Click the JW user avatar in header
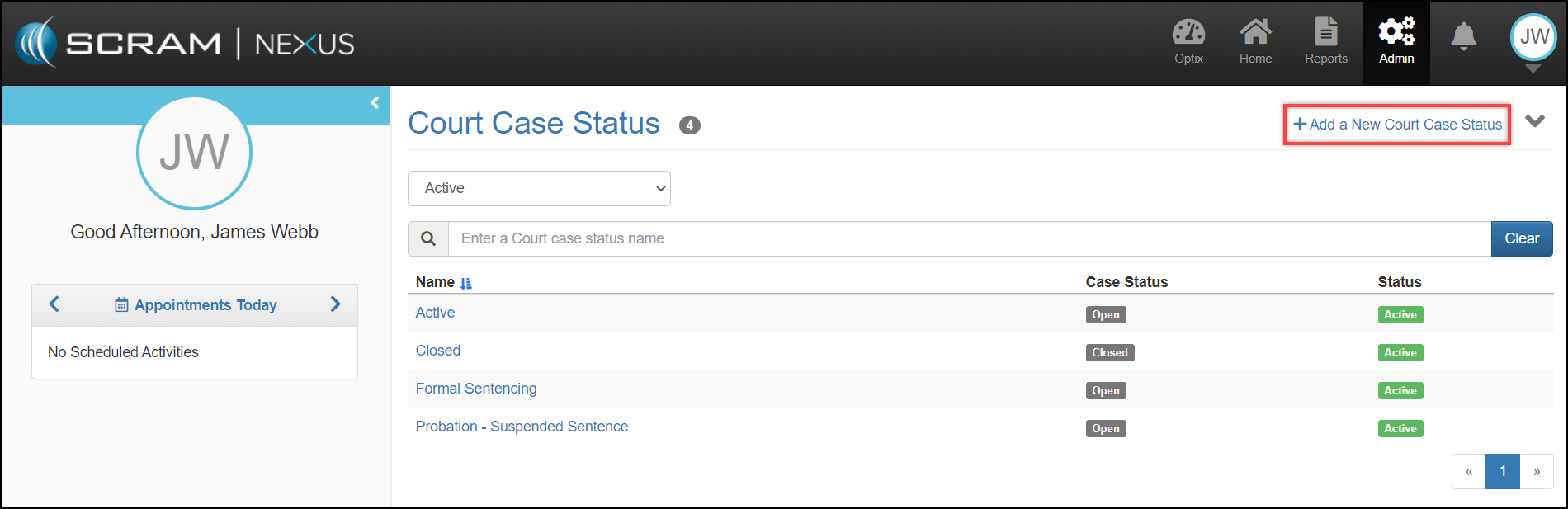 click(x=1533, y=37)
